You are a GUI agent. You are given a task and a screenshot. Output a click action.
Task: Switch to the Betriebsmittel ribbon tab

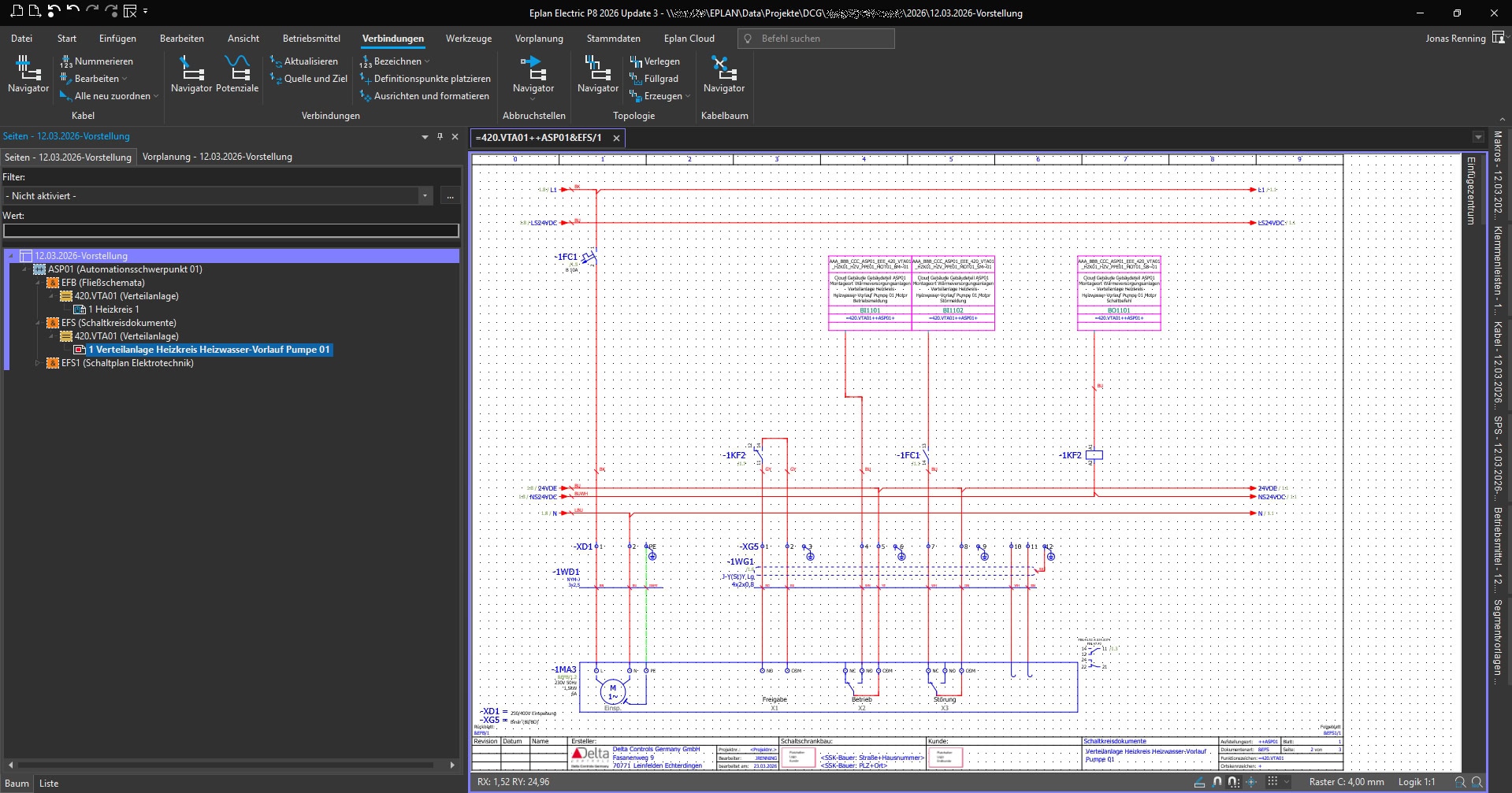pyautogui.click(x=311, y=39)
